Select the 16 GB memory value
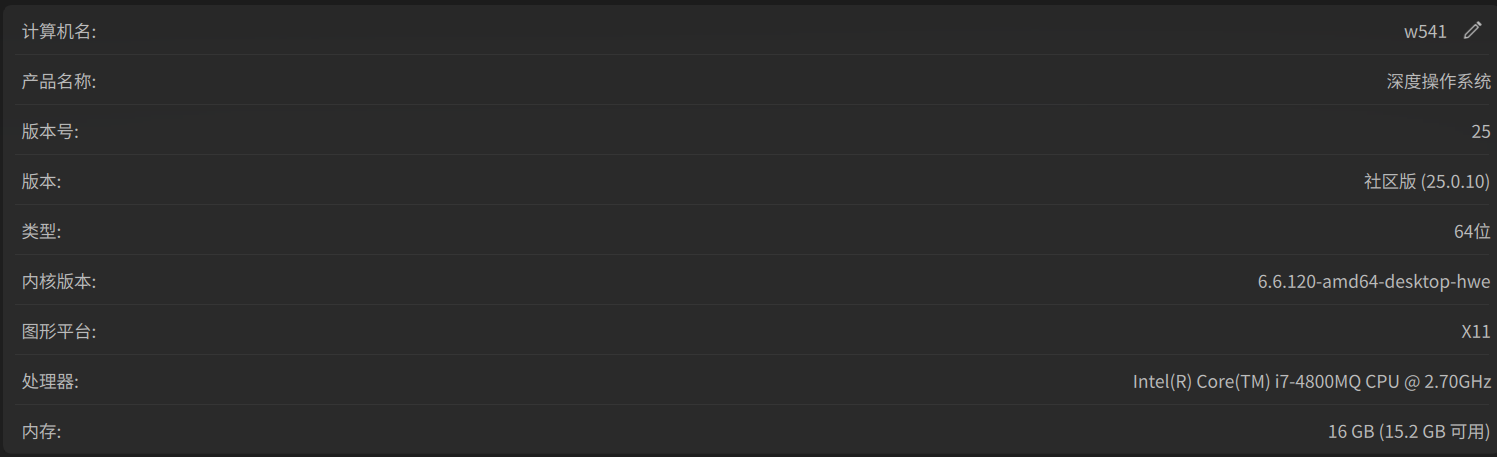 [x=1350, y=432]
